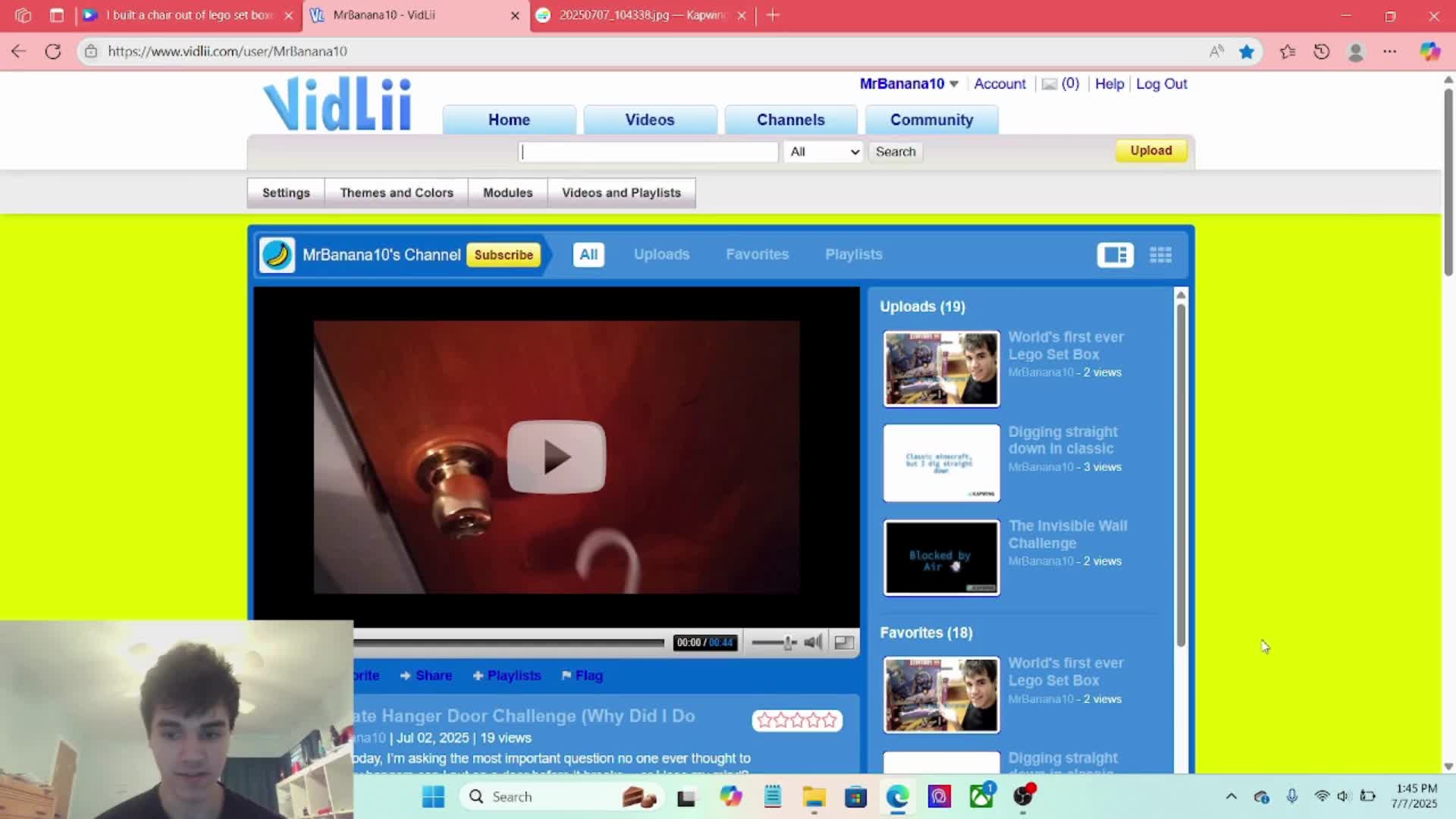Open the Community navigation tab
The image size is (1456, 819).
pyautogui.click(x=931, y=120)
